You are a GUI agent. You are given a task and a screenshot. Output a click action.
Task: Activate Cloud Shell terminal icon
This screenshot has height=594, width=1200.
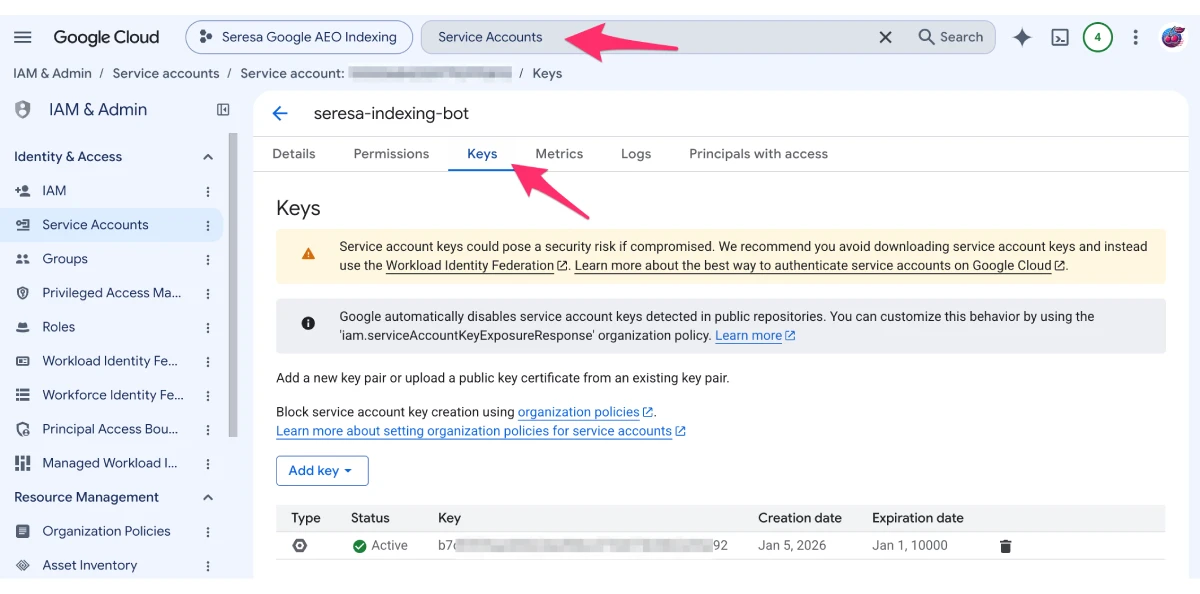pos(1060,37)
